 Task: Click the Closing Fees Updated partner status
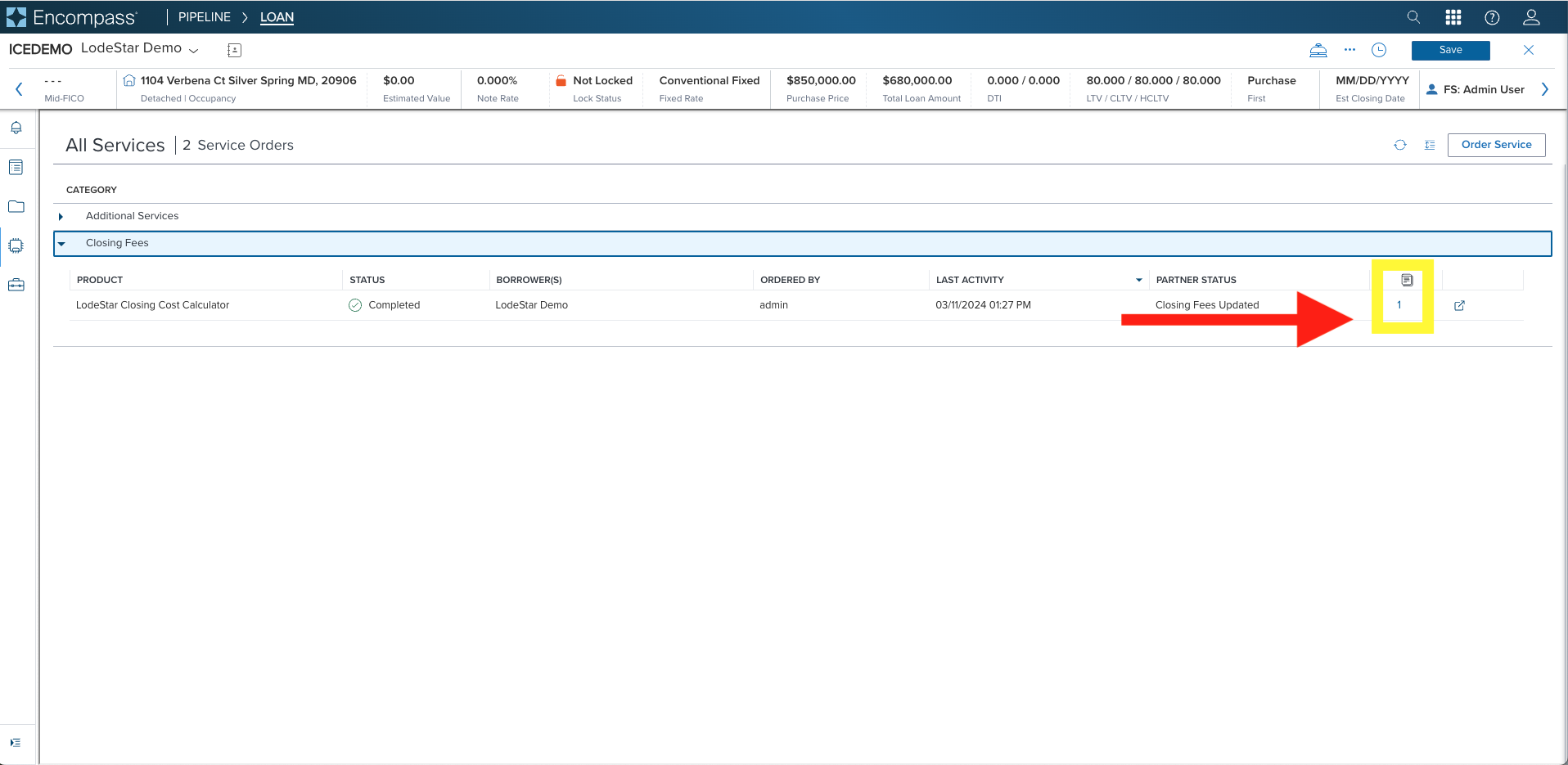[1207, 305]
